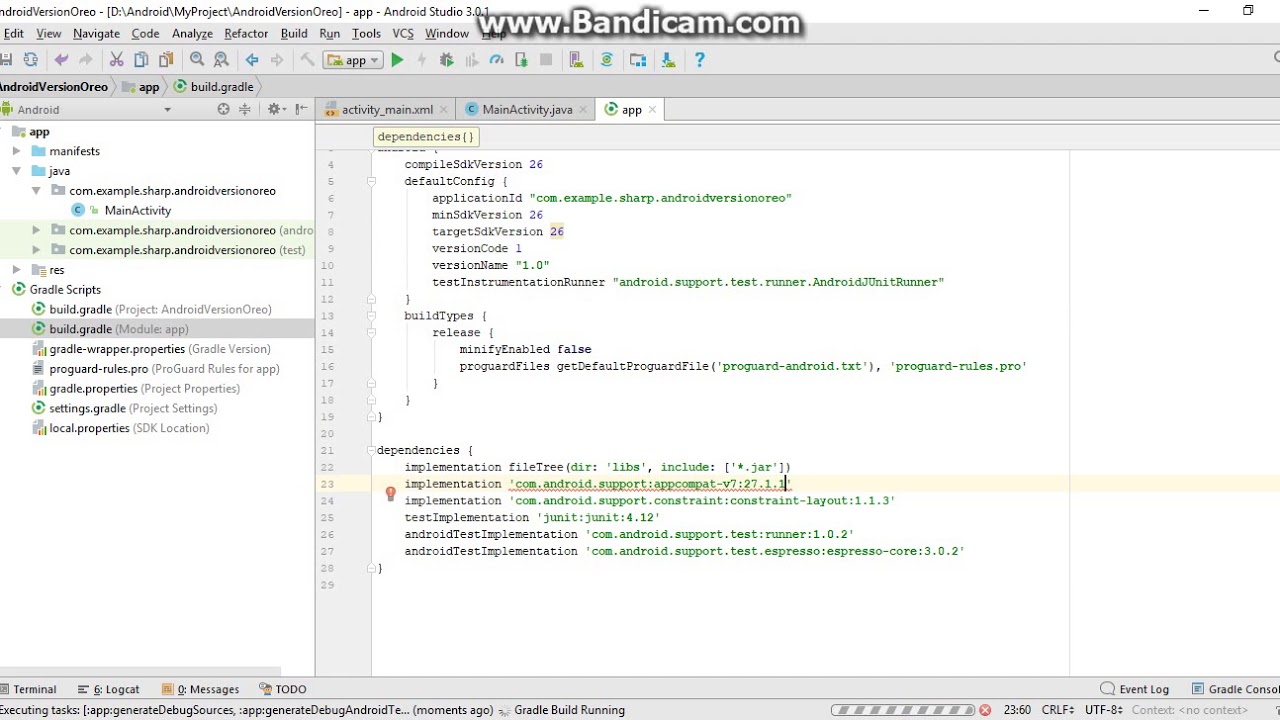Click the Profiler gauge icon
This screenshot has height=720, width=1280.
pos(496,60)
